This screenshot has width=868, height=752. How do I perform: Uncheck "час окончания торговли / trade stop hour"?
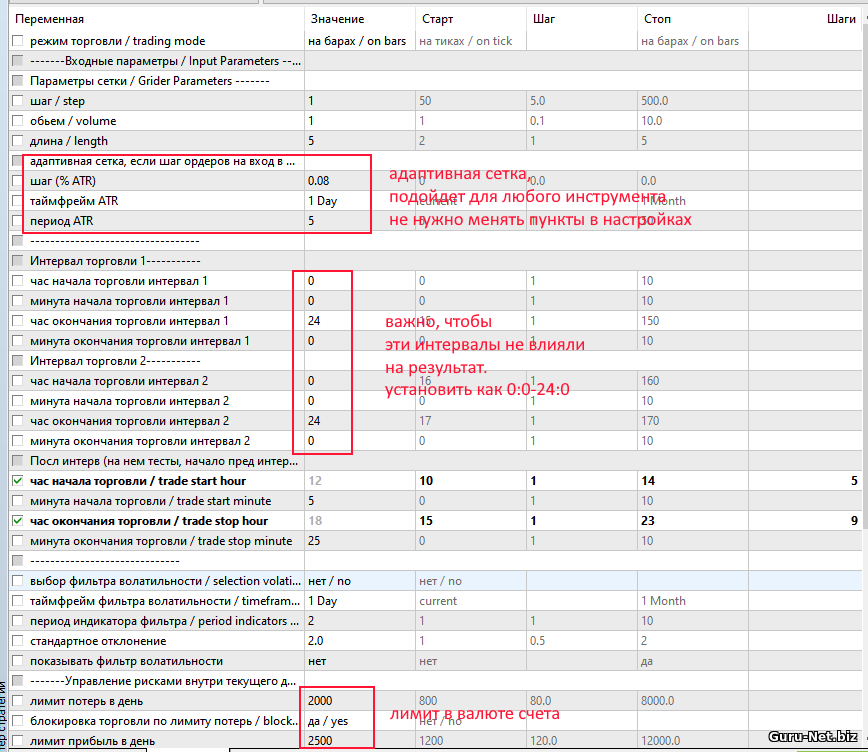click(x=17, y=521)
